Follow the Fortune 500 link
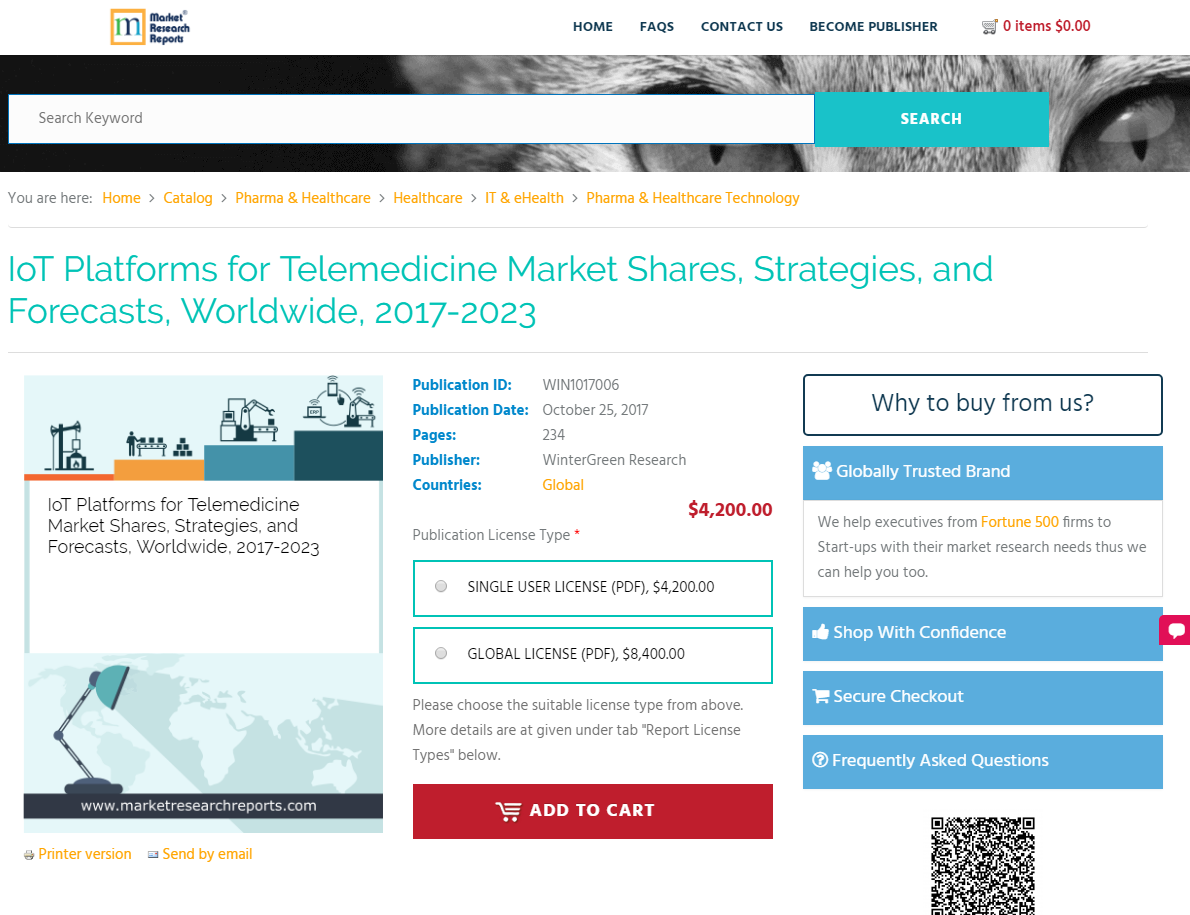The width and height of the screenshot is (1190, 915). click(x=1019, y=521)
